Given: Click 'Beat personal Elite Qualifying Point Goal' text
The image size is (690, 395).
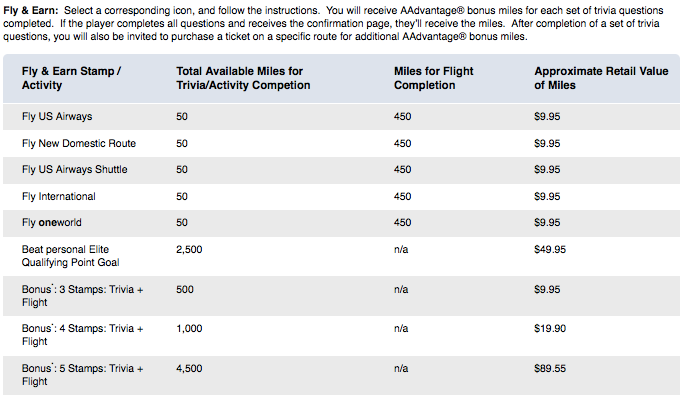Looking at the screenshot, I should point(70,256).
